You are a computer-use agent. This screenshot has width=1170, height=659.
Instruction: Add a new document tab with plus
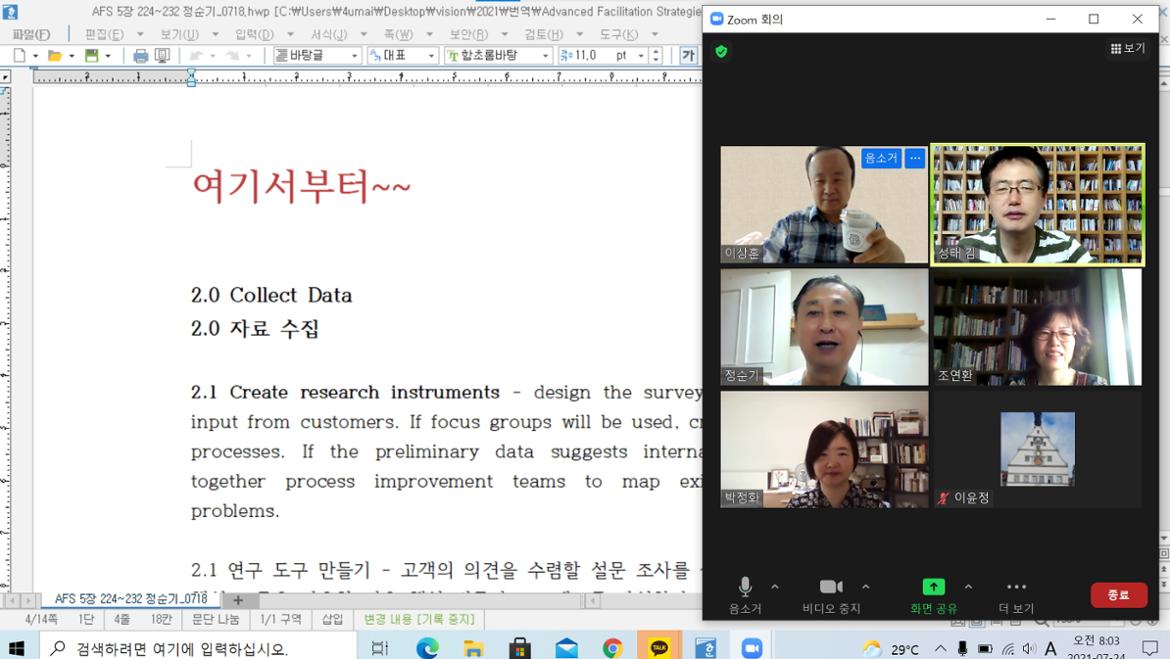[238, 600]
